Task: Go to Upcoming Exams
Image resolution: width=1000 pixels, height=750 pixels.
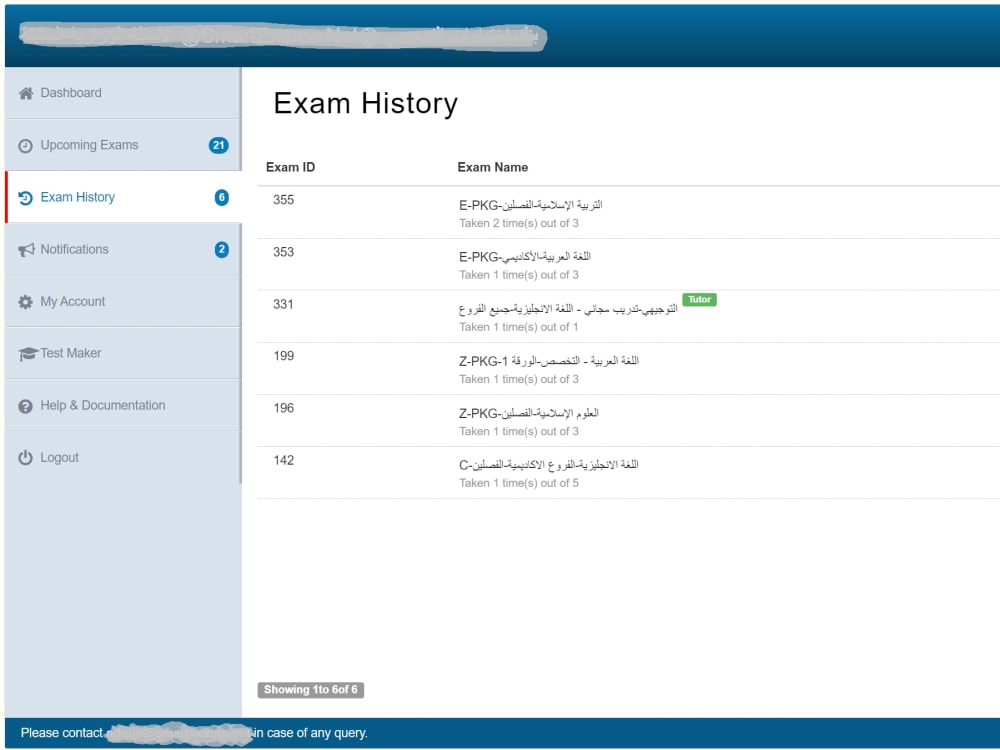Action: pyautogui.click(x=122, y=145)
